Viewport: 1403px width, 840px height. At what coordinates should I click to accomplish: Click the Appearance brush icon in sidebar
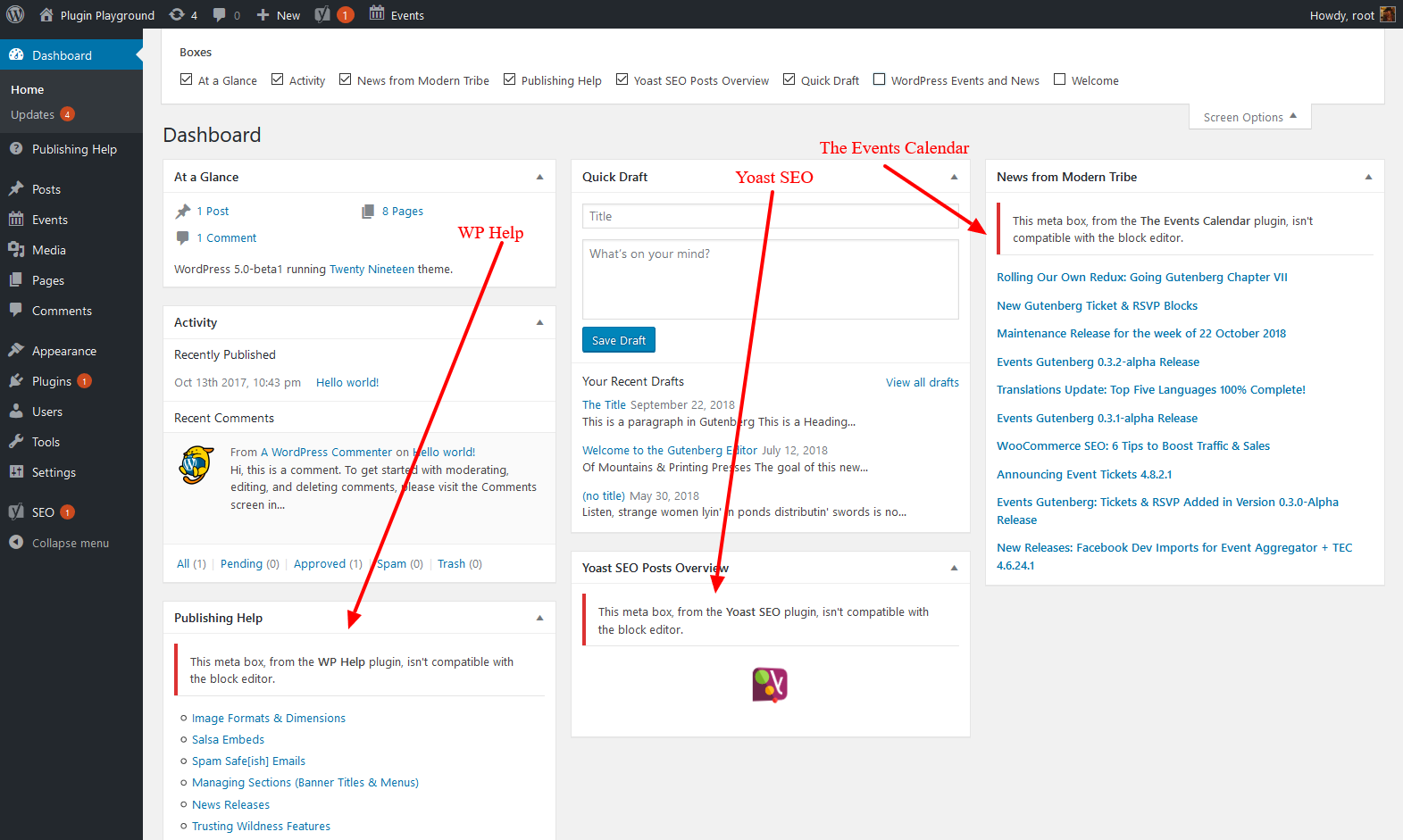pyautogui.click(x=16, y=350)
